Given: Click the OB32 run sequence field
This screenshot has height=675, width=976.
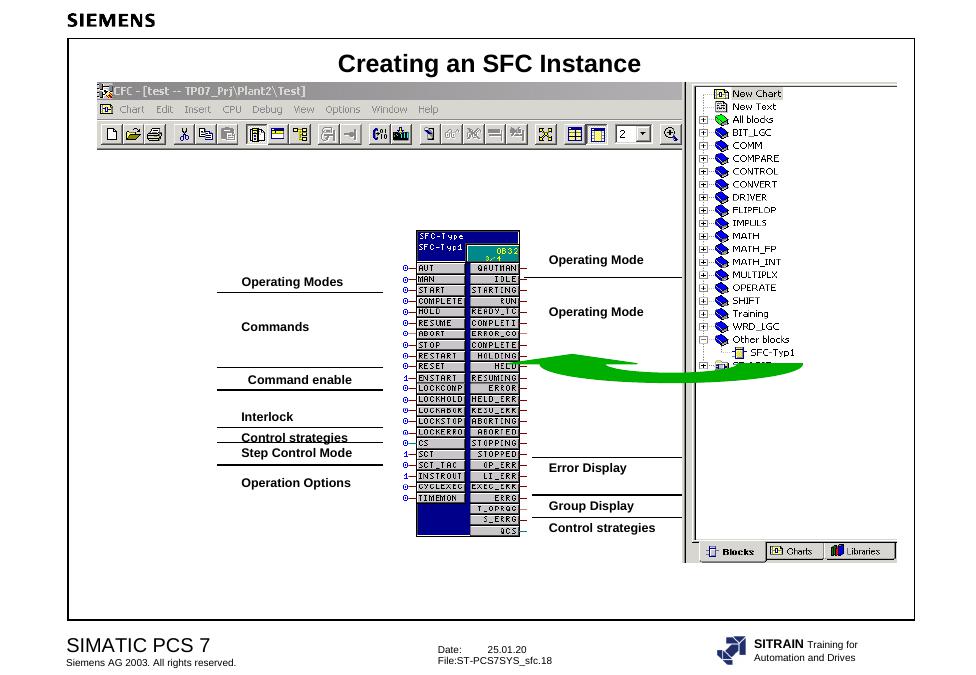Looking at the screenshot, I should [493, 253].
